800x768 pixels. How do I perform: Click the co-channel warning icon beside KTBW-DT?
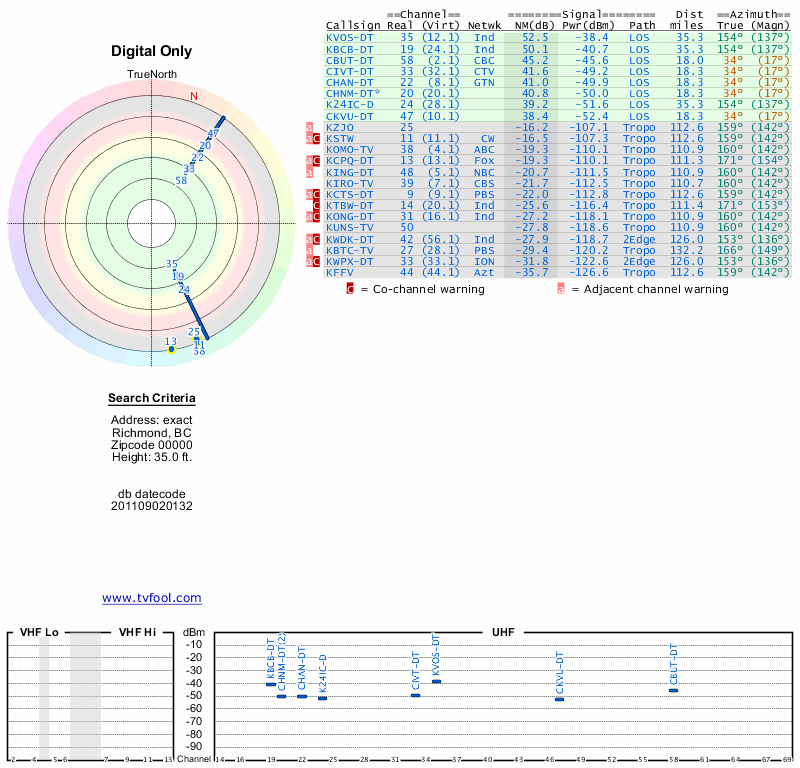pos(317,206)
